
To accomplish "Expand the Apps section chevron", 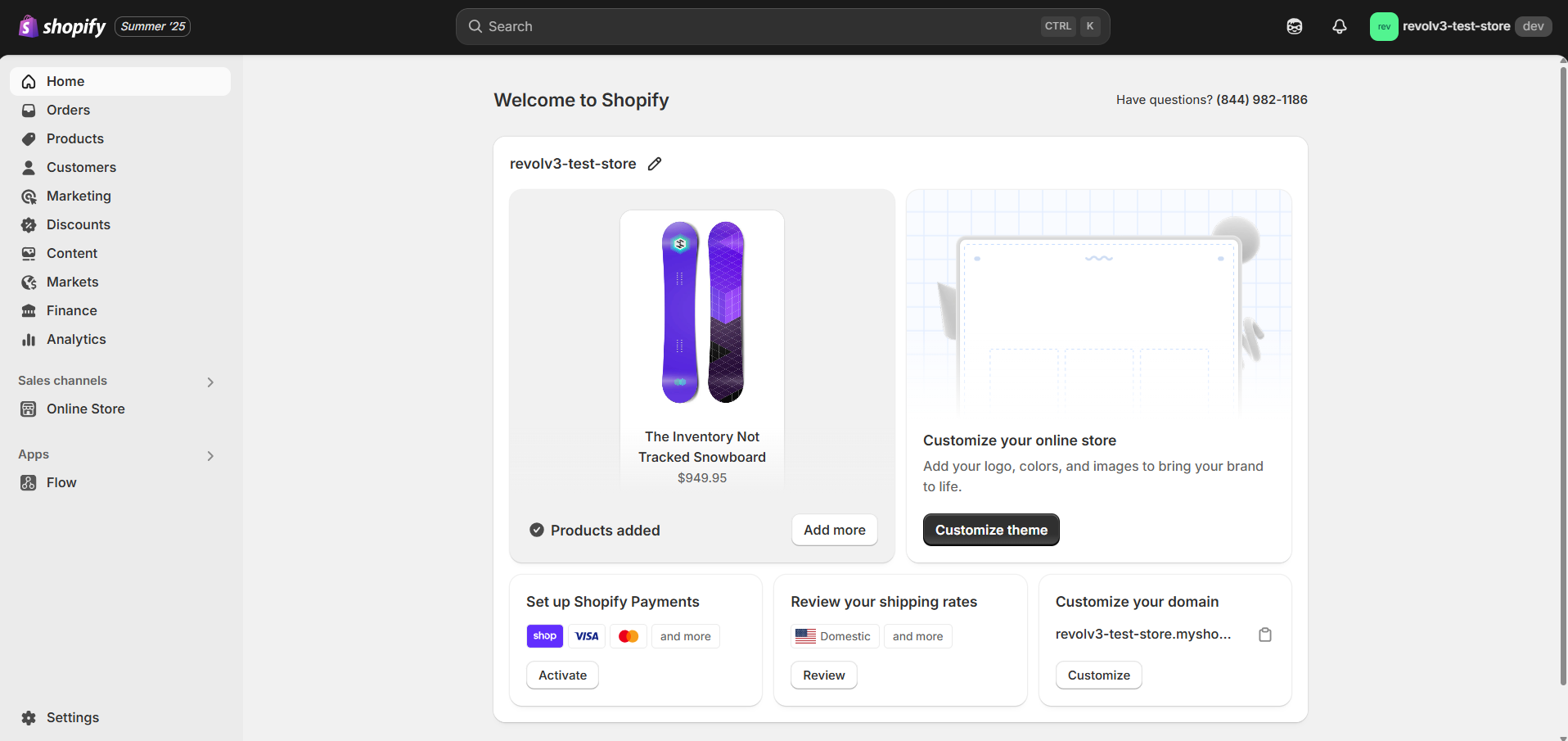I will [210, 456].
